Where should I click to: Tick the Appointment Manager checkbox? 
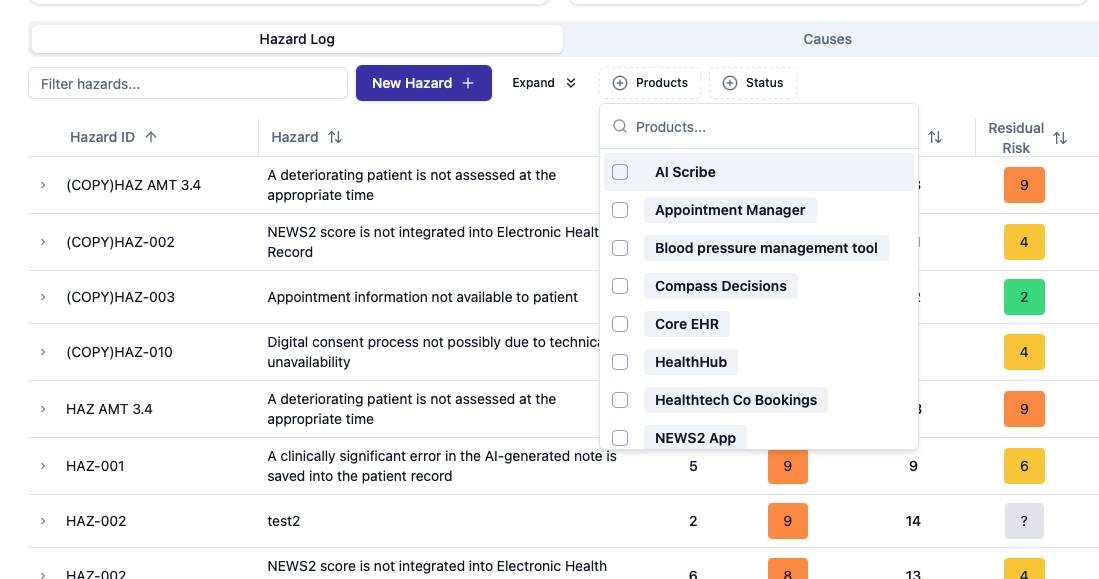[x=620, y=210]
